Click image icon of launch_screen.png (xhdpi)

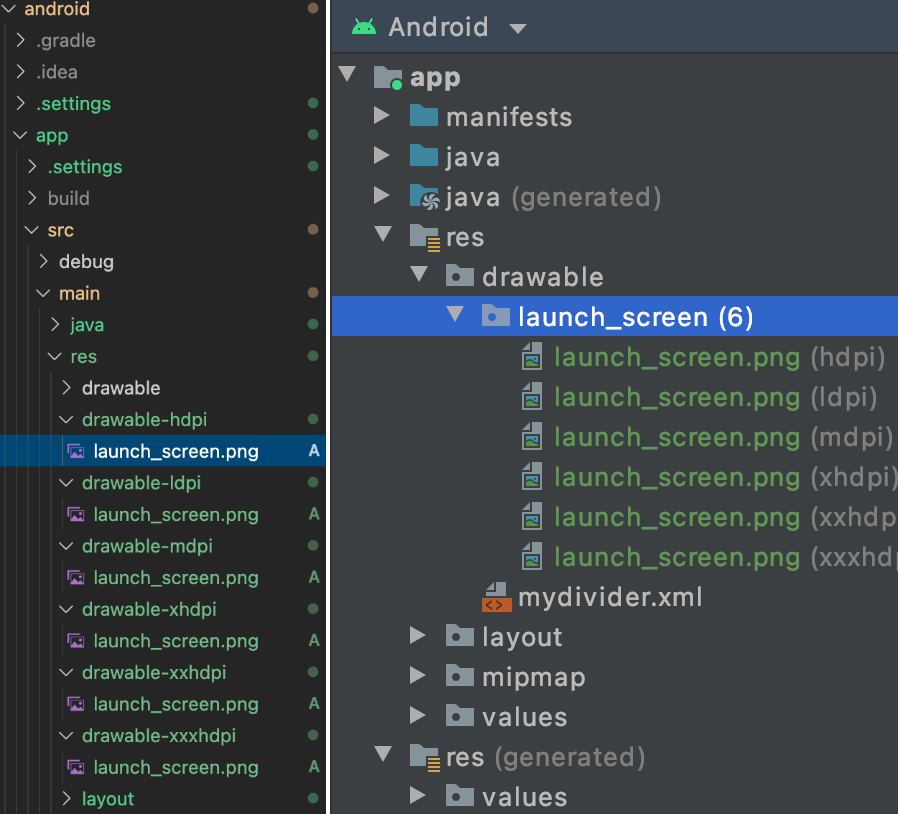click(532, 477)
